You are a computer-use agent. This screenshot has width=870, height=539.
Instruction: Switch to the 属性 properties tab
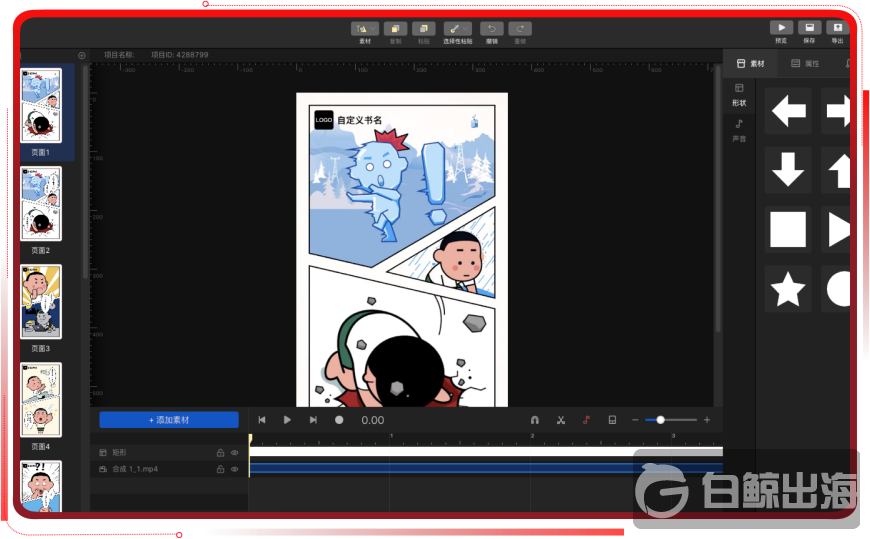pos(805,63)
